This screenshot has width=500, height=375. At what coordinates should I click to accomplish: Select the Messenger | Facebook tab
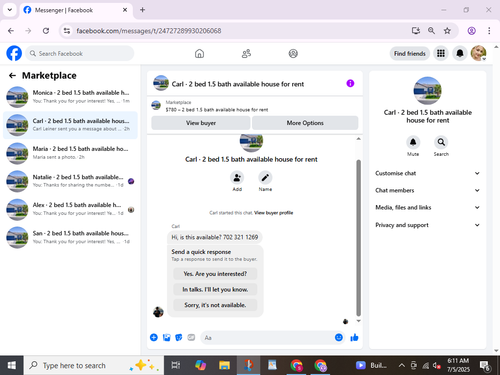pos(76,10)
